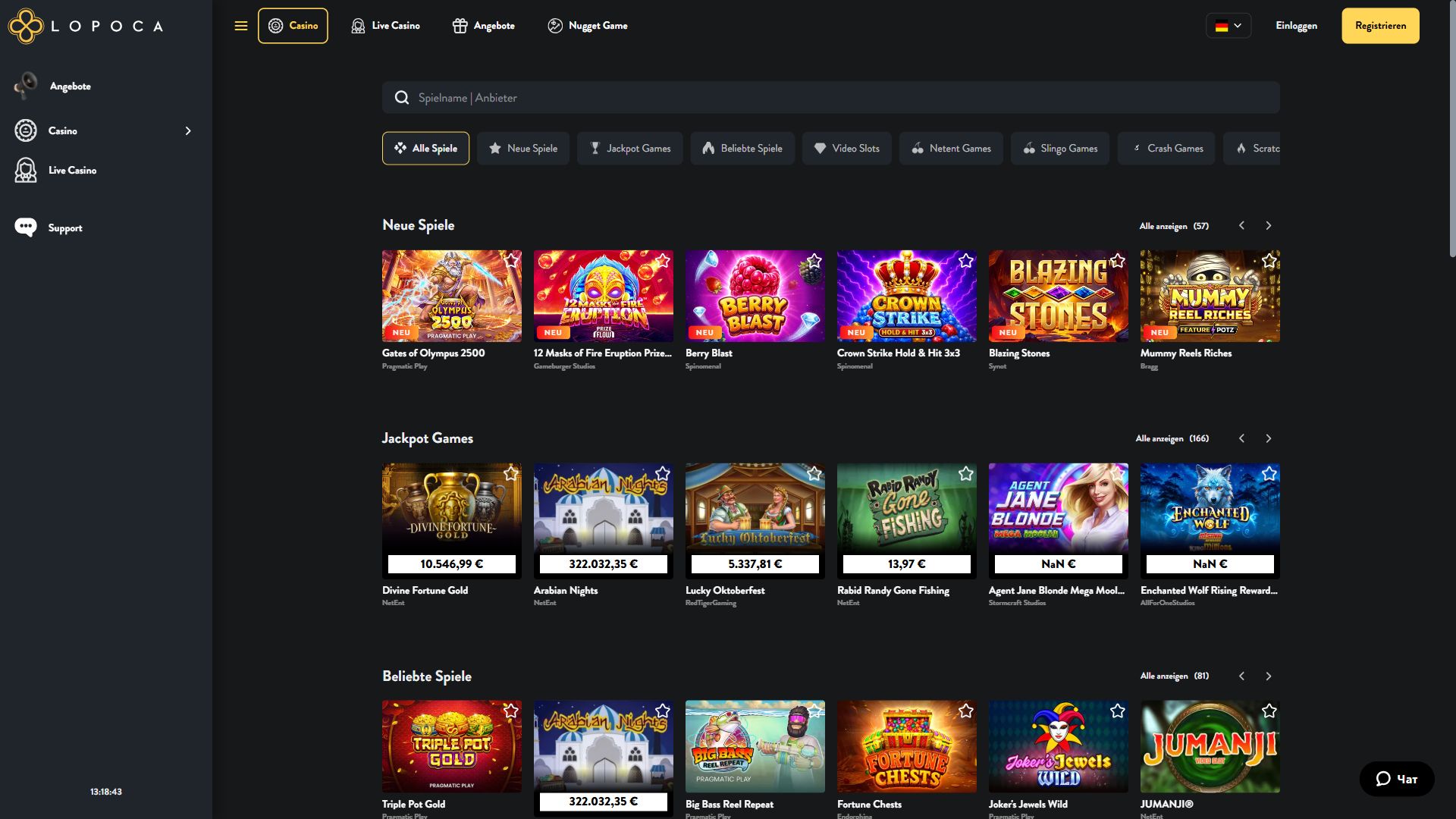
Task: Click the Einloggen link
Action: [1297, 26]
